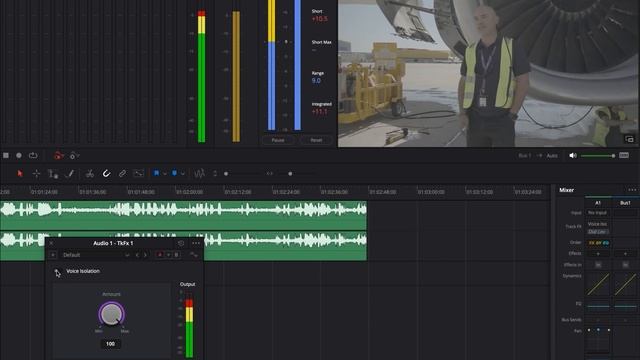
Task: Click the horizontal timeline zoom slider handle
Action: click(x=290, y=173)
